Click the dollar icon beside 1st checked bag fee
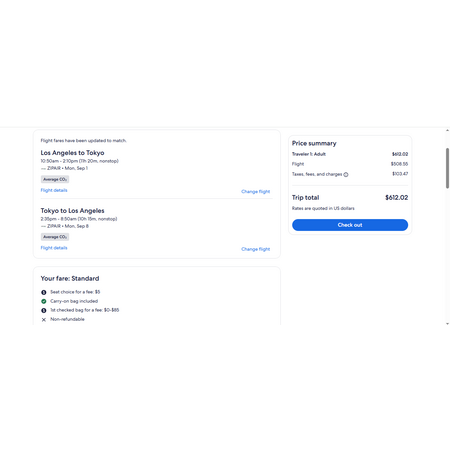Screen dimensions: 450x450 [44, 310]
